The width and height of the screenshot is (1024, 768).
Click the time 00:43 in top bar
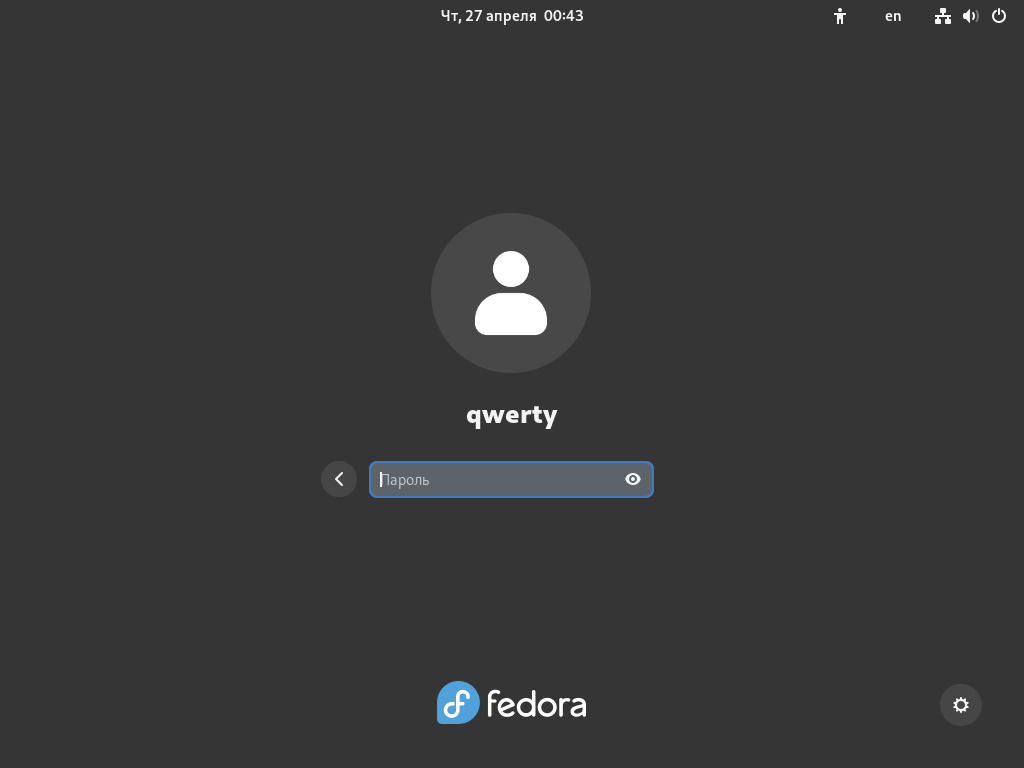[564, 16]
